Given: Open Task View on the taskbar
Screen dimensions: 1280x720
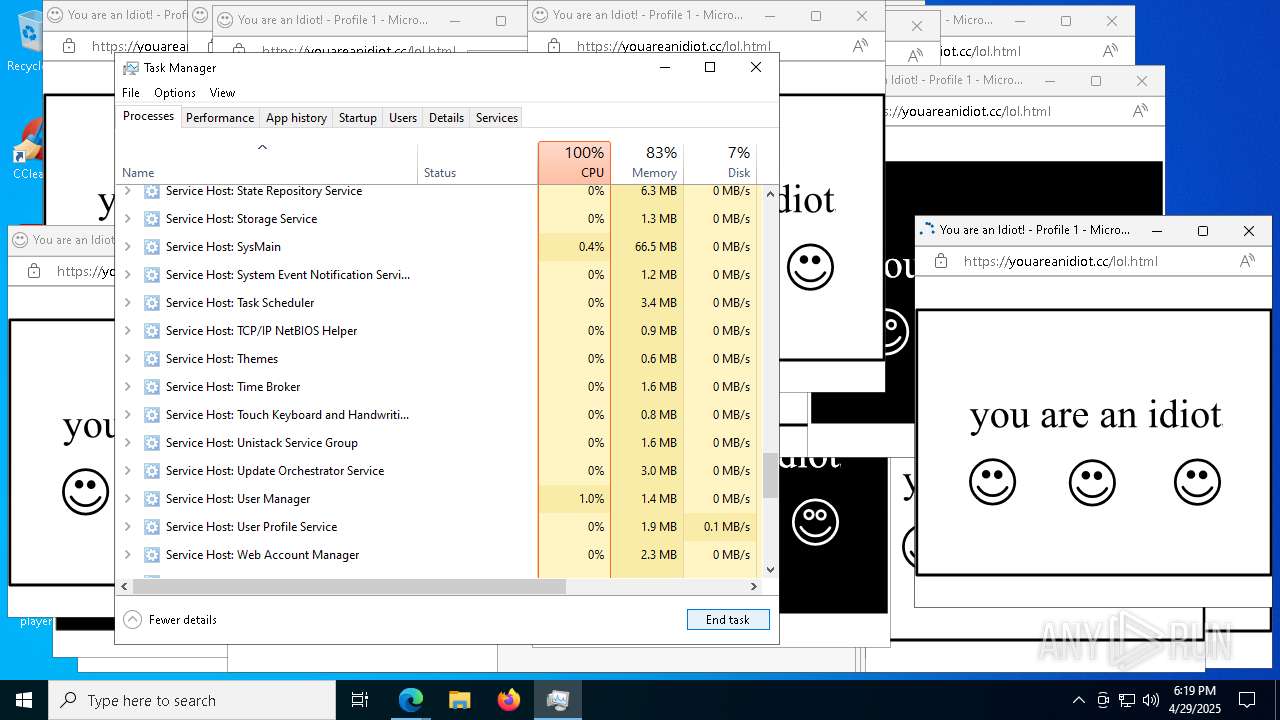Looking at the screenshot, I should pos(360,700).
